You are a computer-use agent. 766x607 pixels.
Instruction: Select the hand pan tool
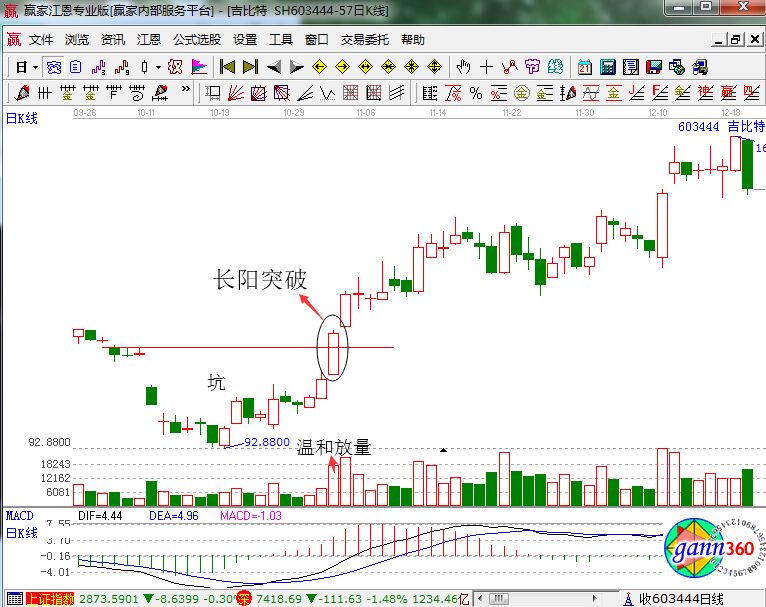click(x=463, y=67)
